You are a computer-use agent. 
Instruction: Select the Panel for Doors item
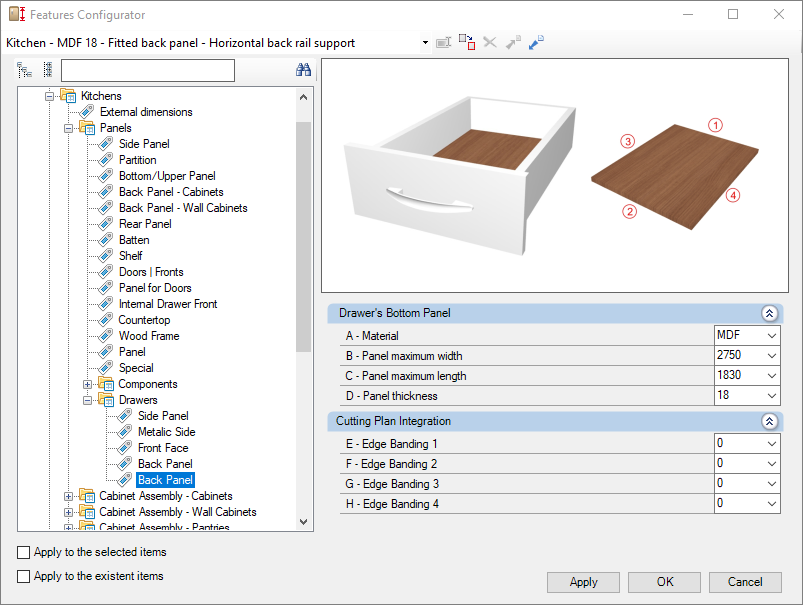click(155, 288)
